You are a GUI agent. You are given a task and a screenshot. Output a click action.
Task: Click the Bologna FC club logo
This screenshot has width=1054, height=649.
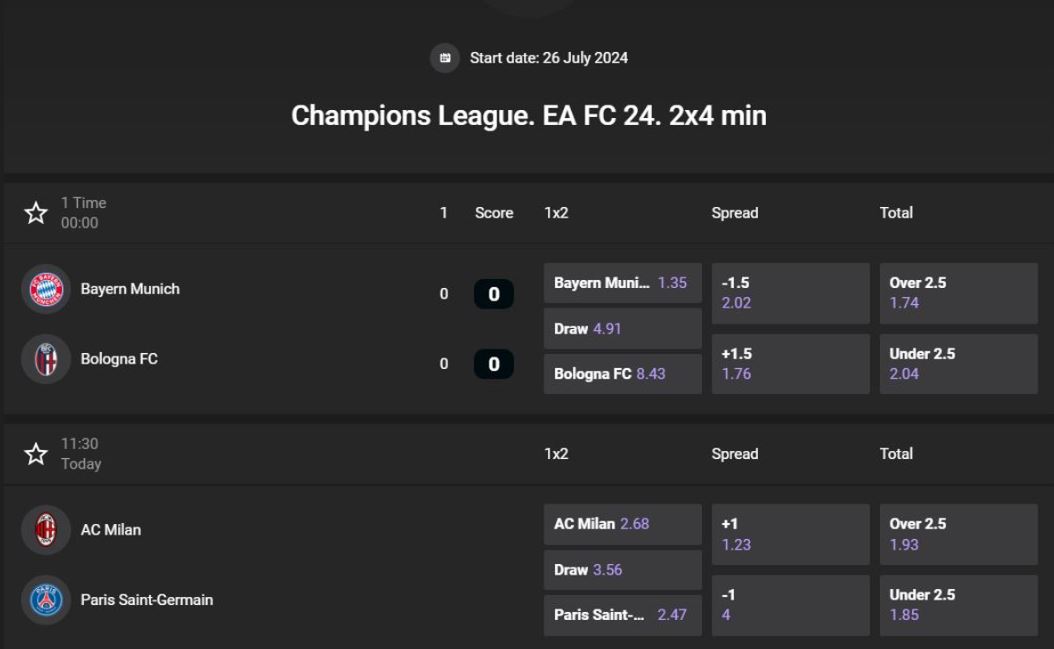(x=46, y=359)
